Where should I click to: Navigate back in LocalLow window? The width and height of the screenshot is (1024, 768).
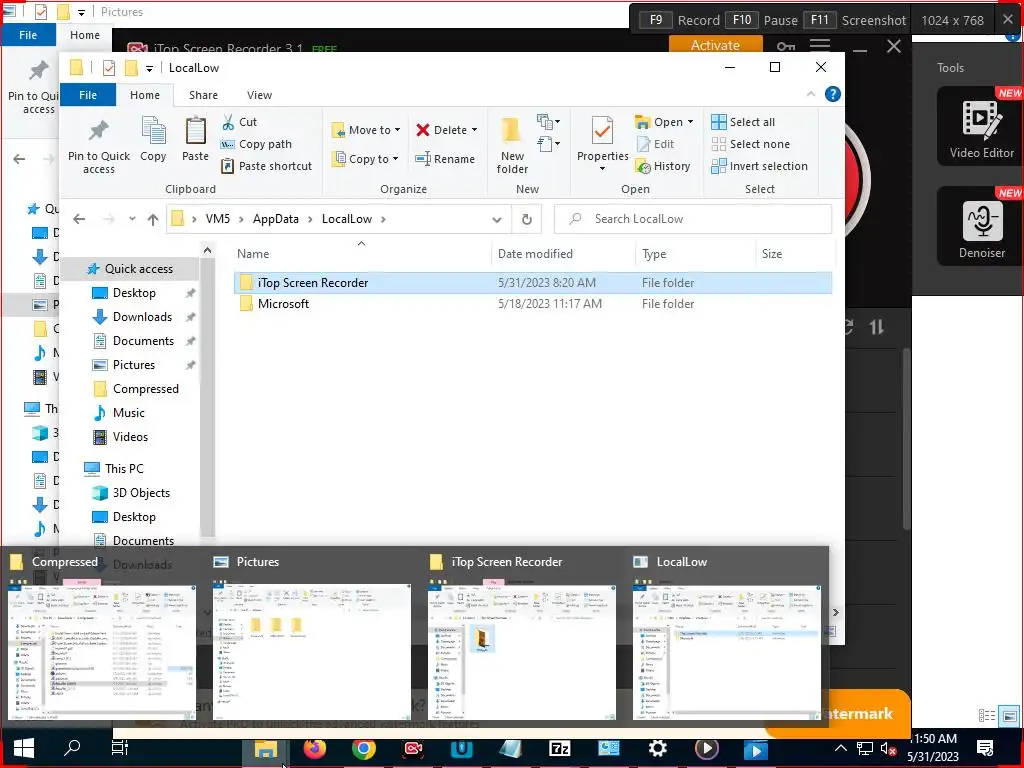(79, 219)
